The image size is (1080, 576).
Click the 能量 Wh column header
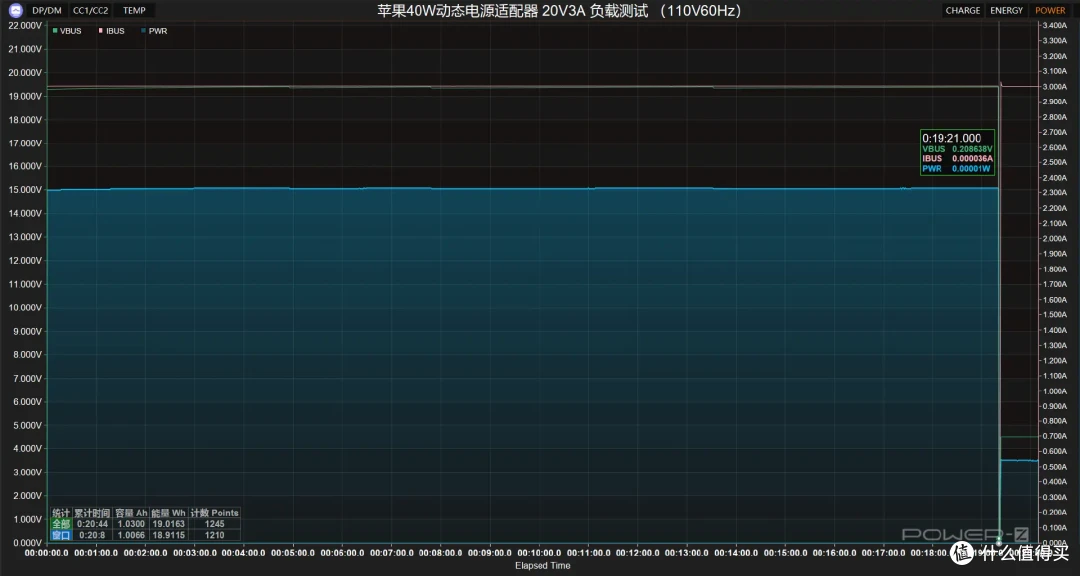pyautogui.click(x=169, y=513)
